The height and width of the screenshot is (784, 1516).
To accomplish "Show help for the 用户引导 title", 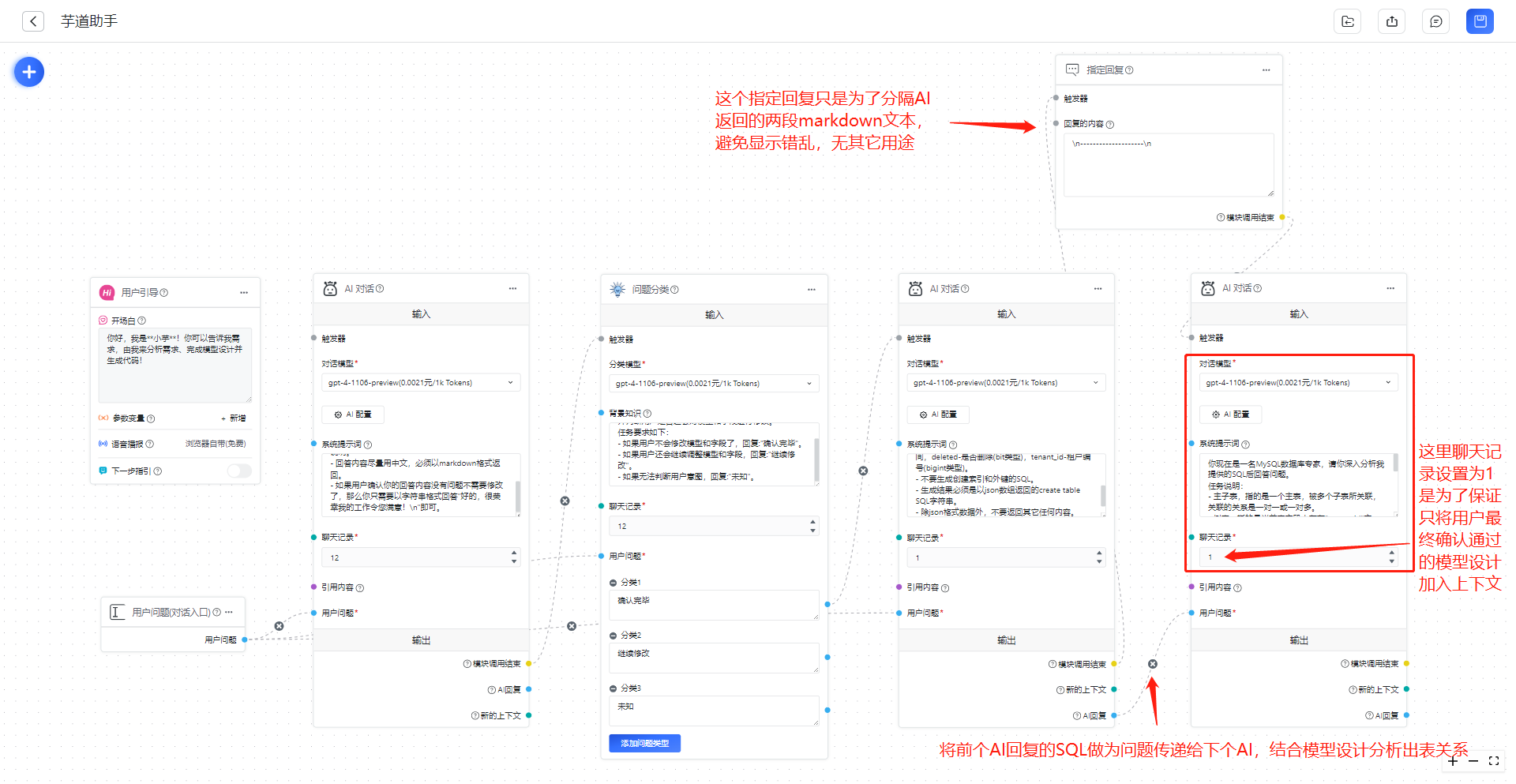I will tap(164, 293).
